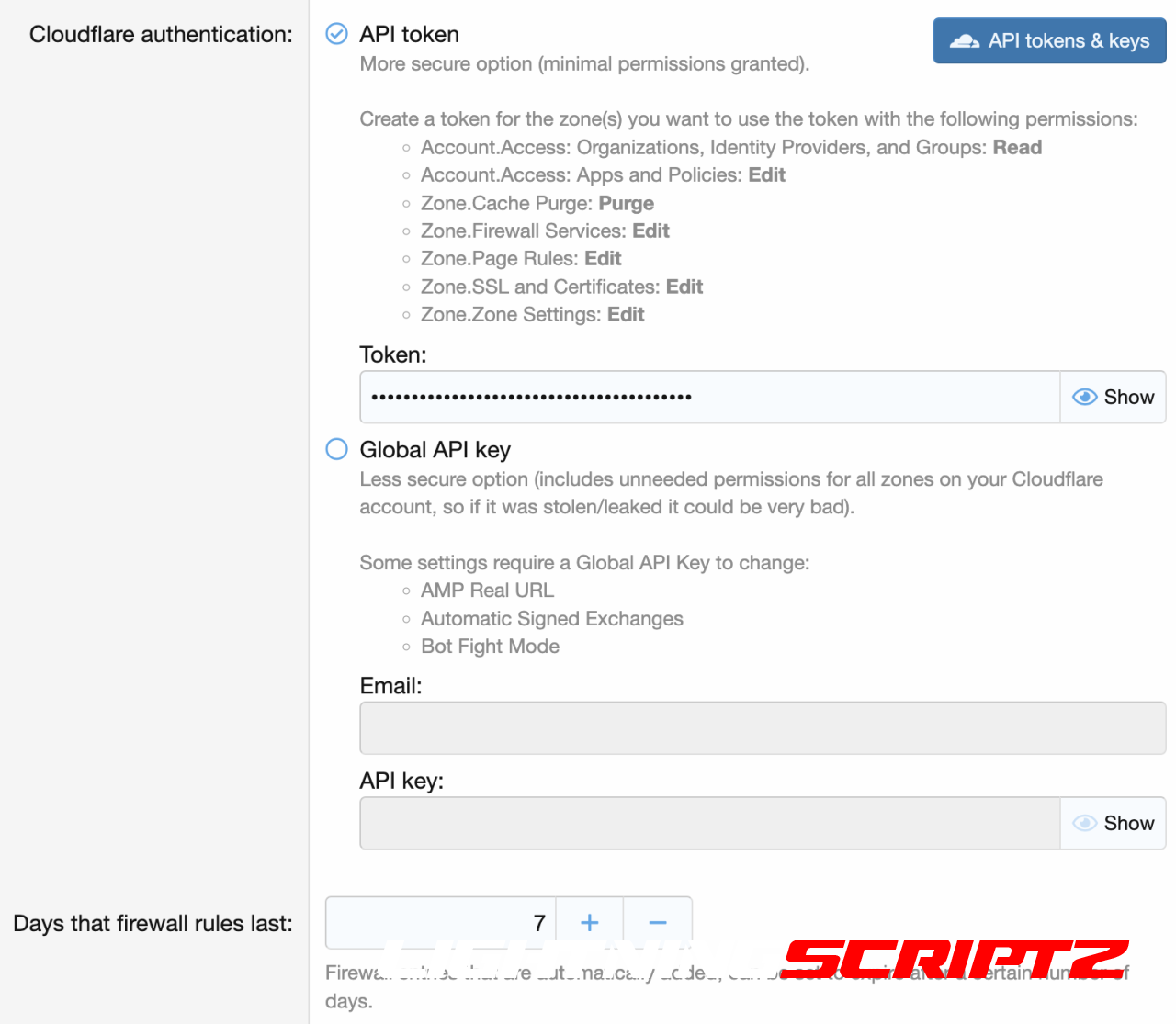Increase firewall rule days with the plus icon
The width and height of the screenshot is (1176, 1024).
(590, 922)
